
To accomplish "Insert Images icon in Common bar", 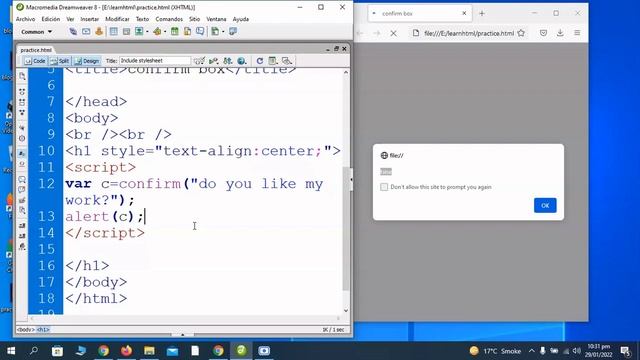I will click(x=139, y=31).
